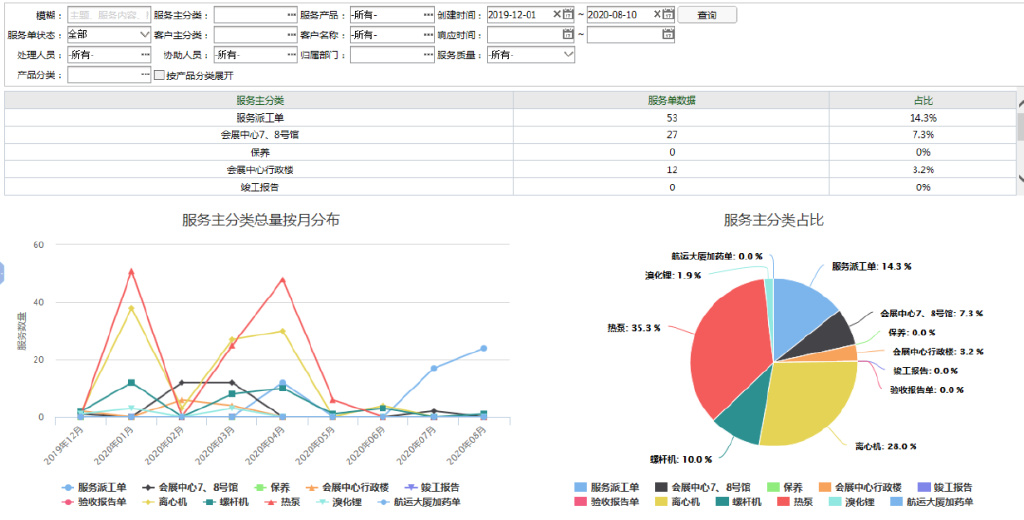Sort by 服务单数据 column header
1024x520 pixels.
(671, 100)
